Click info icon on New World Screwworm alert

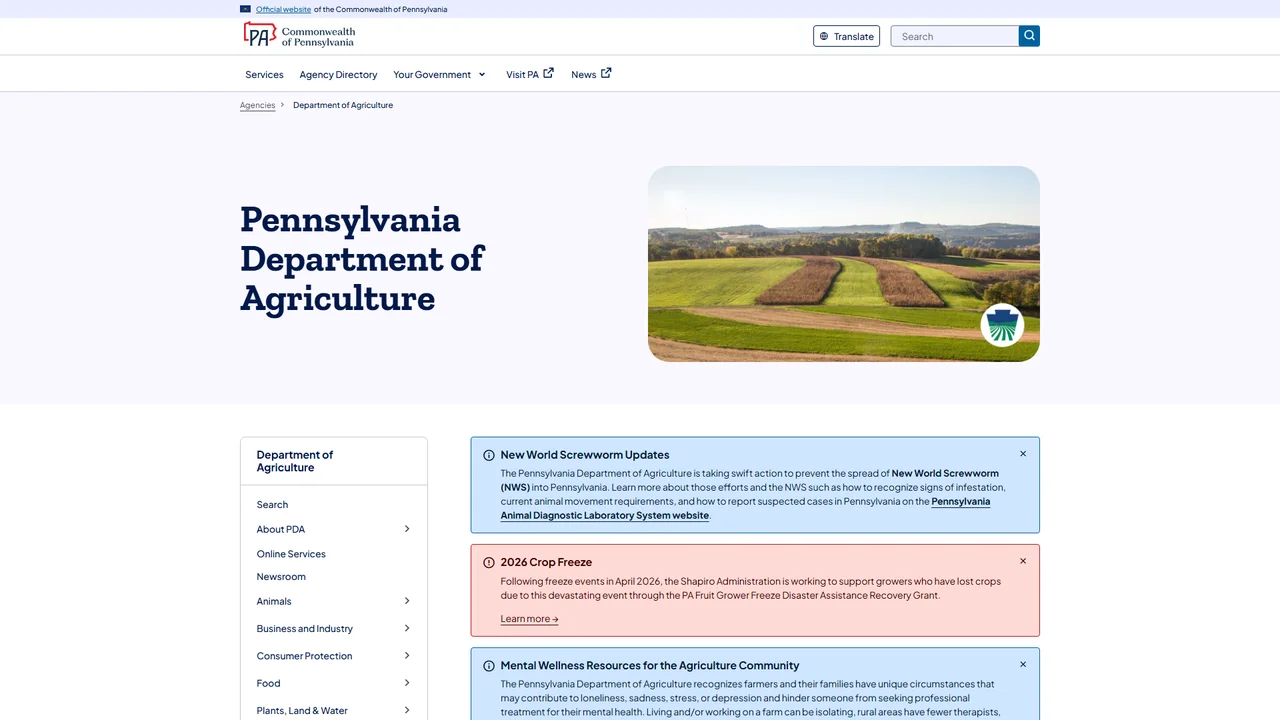[x=489, y=455]
